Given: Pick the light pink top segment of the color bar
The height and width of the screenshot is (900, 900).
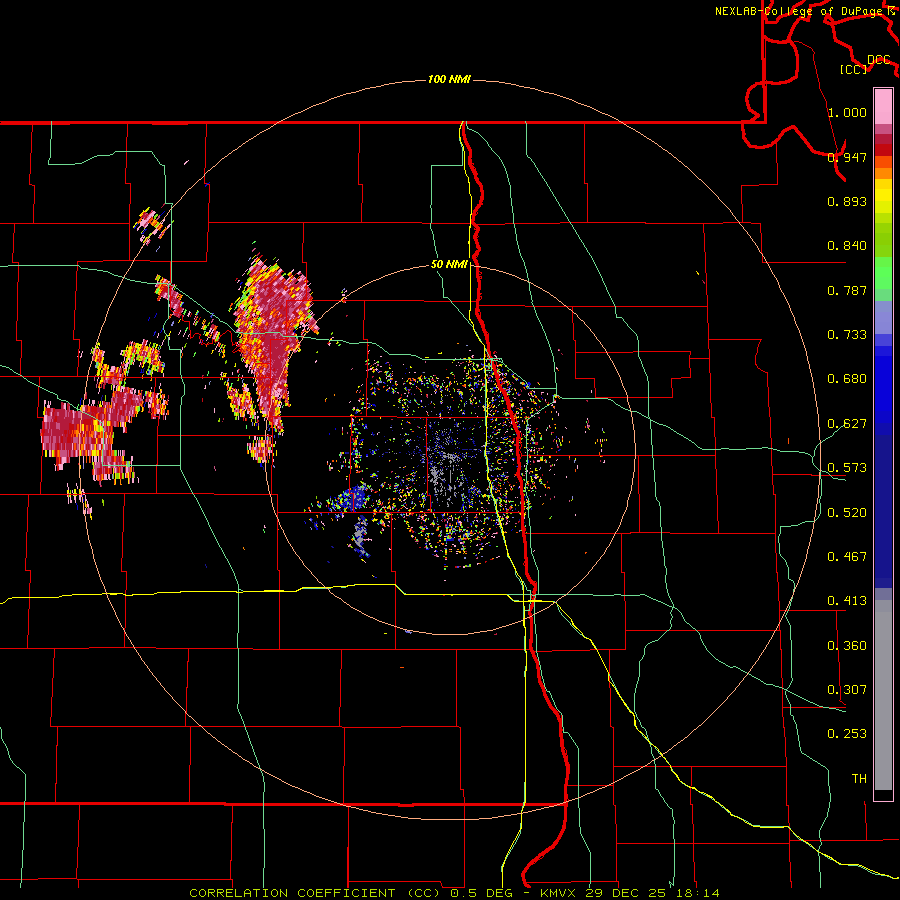Looking at the screenshot, I should tap(883, 106).
